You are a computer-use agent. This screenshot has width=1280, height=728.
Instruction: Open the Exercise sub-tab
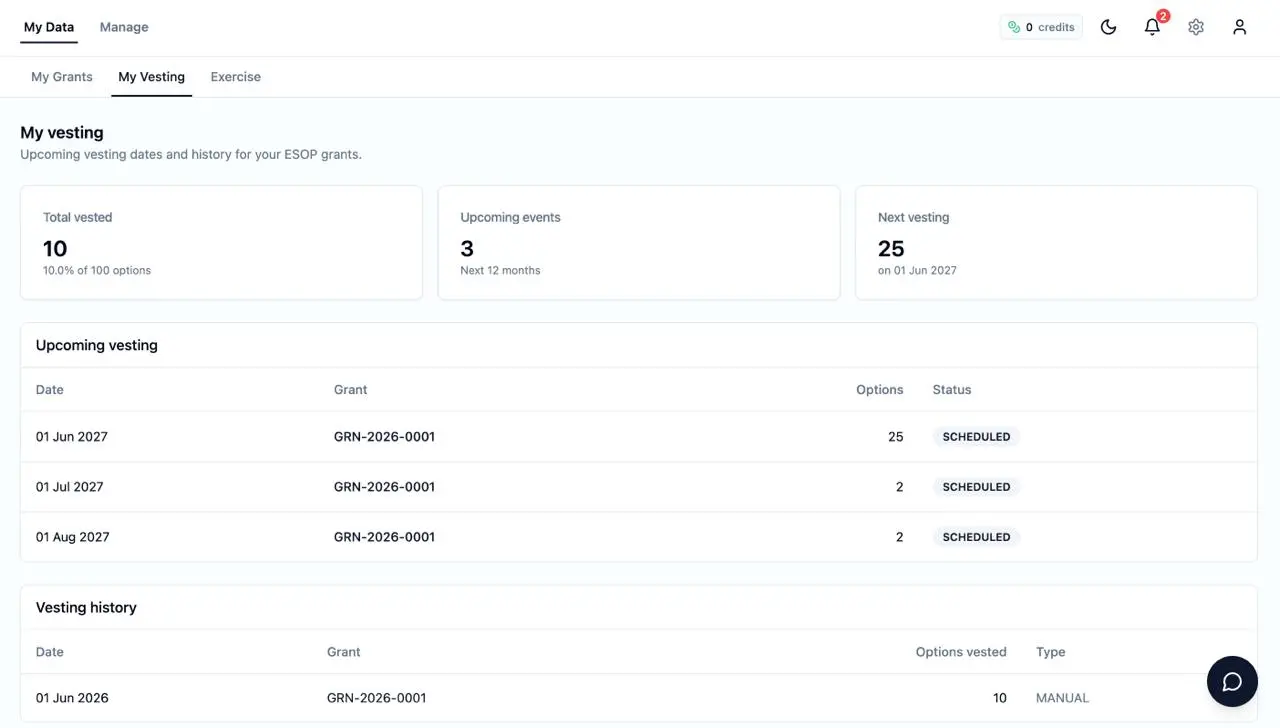[236, 77]
